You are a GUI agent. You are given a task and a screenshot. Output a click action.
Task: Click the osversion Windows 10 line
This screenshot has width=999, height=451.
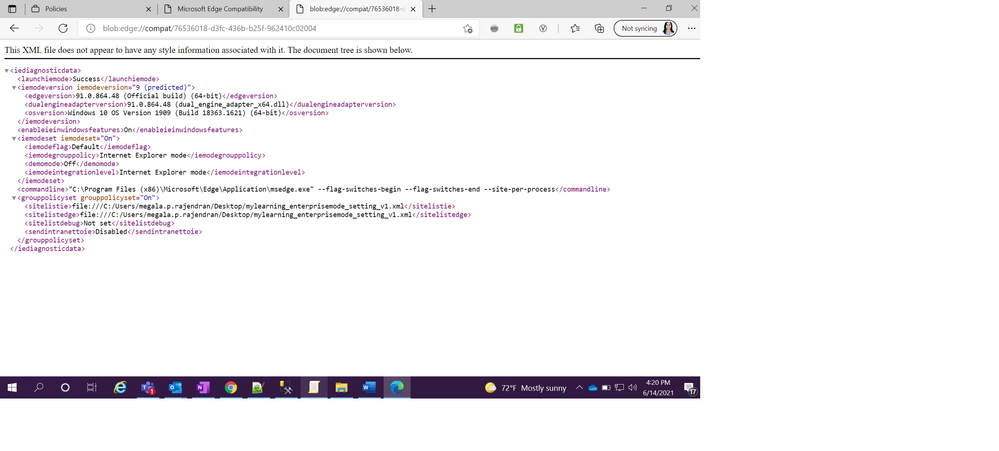pyautogui.click(x=176, y=113)
